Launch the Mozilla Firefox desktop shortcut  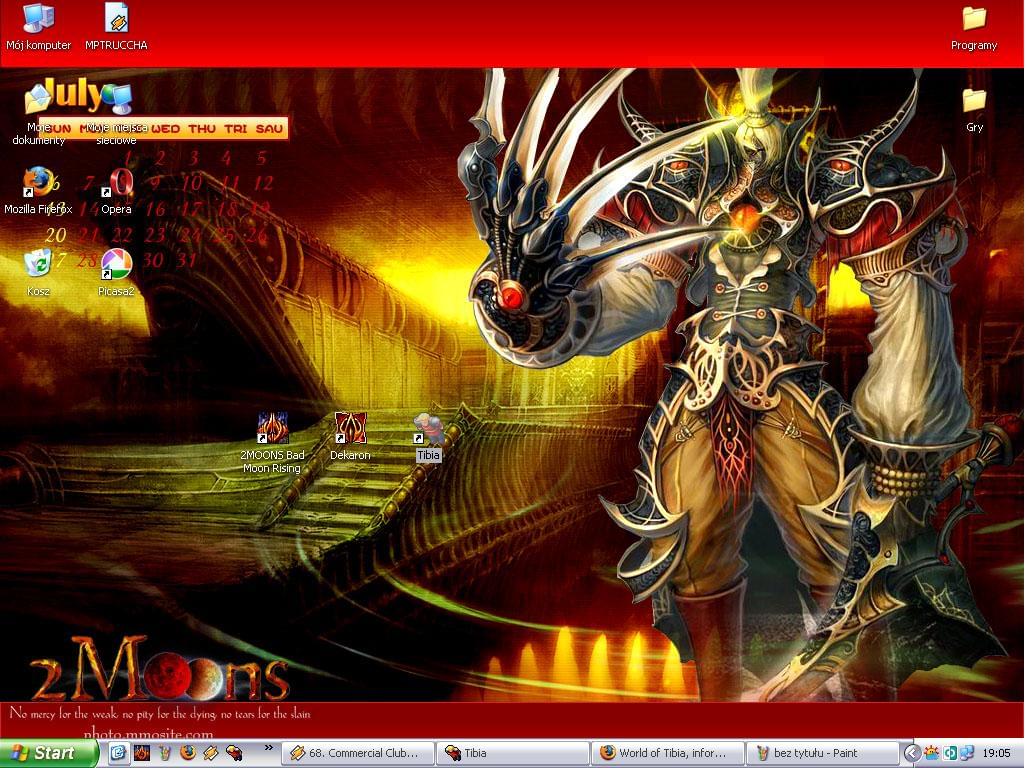click(38, 191)
